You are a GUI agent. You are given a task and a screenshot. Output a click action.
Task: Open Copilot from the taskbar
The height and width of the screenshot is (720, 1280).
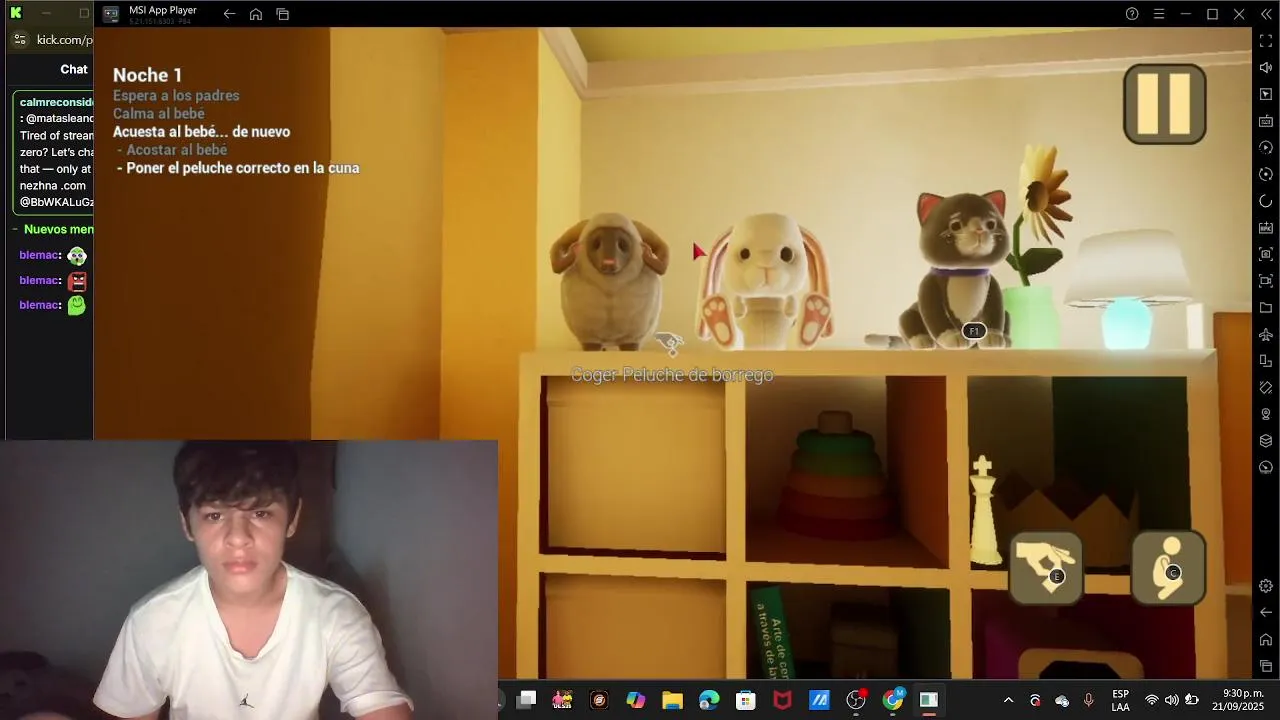pos(636,700)
